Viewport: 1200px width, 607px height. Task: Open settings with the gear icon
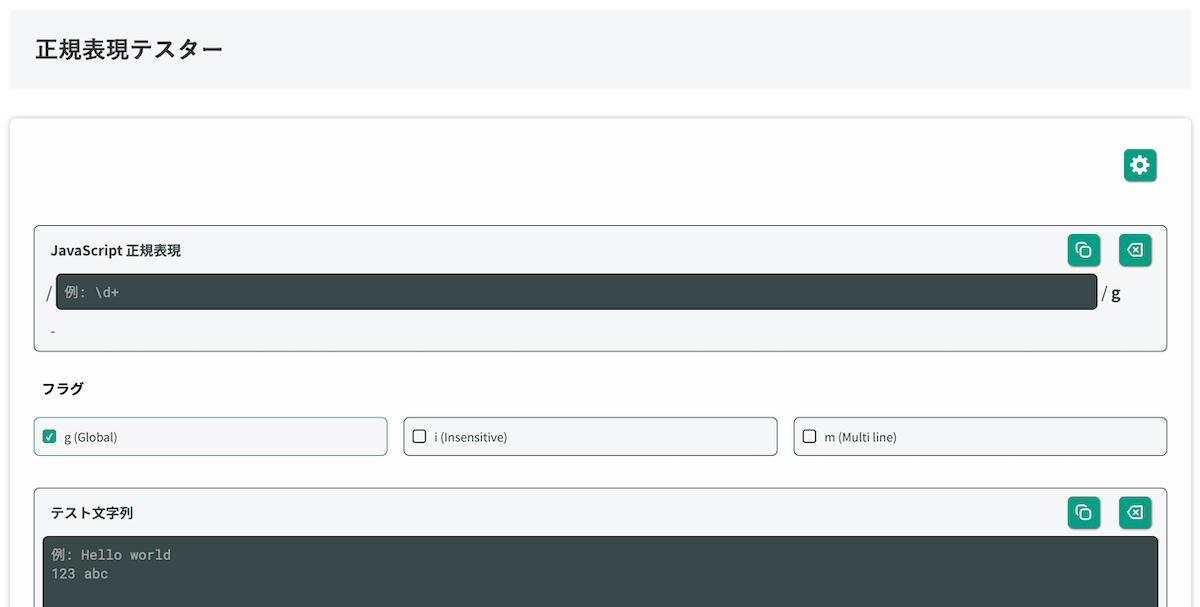pos(1140,165)
